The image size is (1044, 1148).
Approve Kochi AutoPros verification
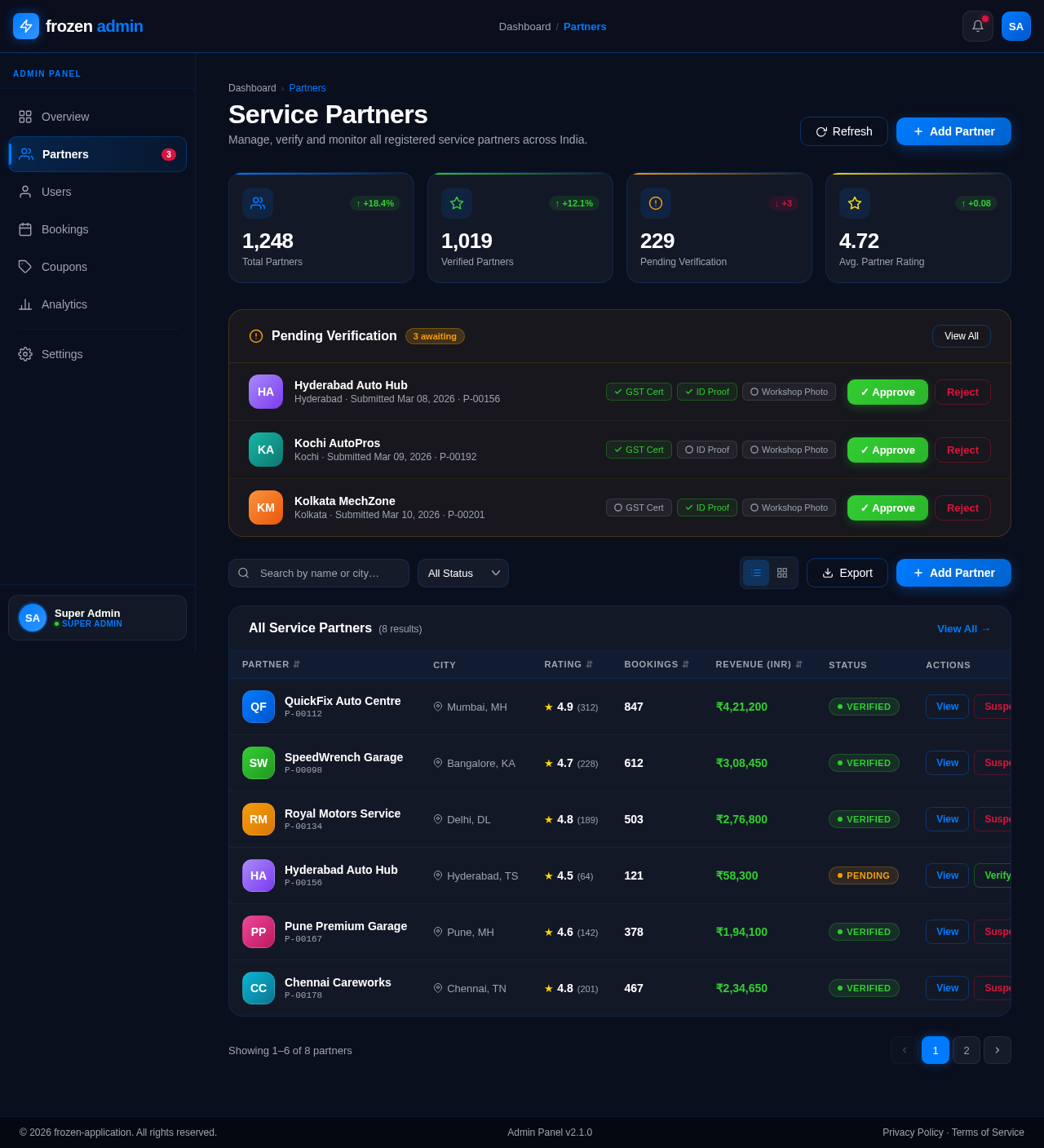coord(887,450)
